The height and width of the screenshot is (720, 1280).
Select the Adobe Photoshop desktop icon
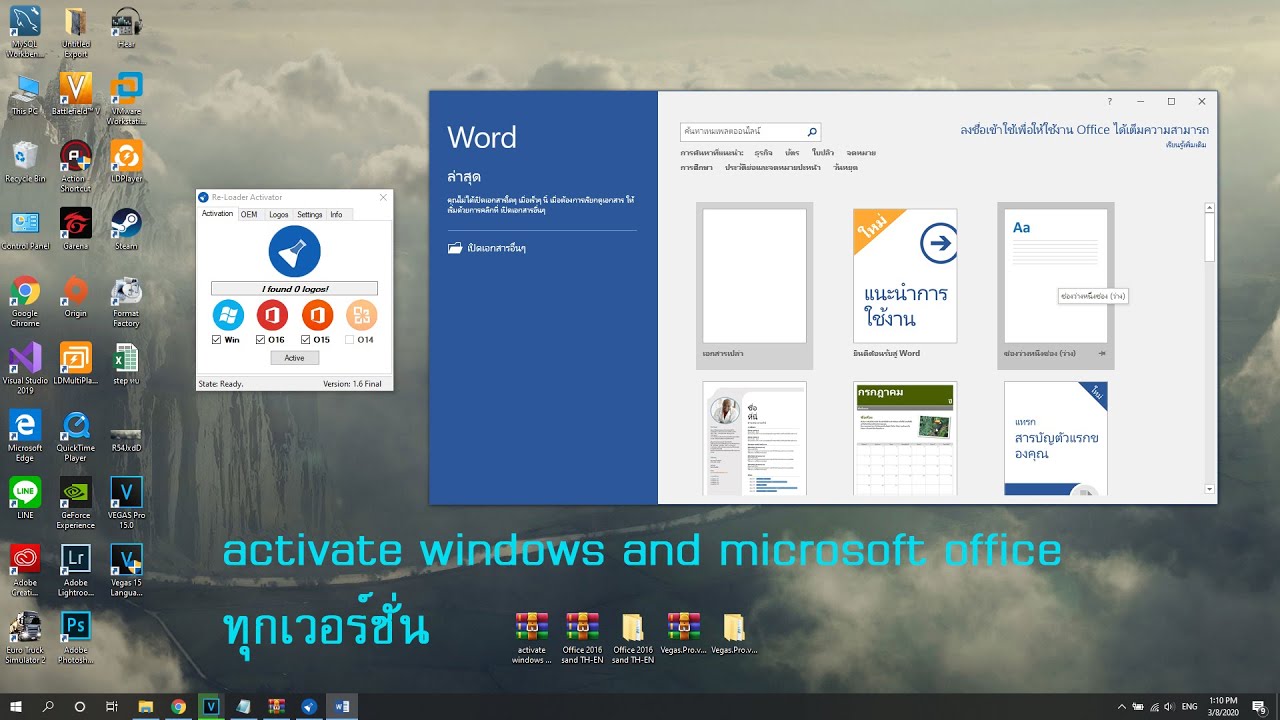(75, 638)
